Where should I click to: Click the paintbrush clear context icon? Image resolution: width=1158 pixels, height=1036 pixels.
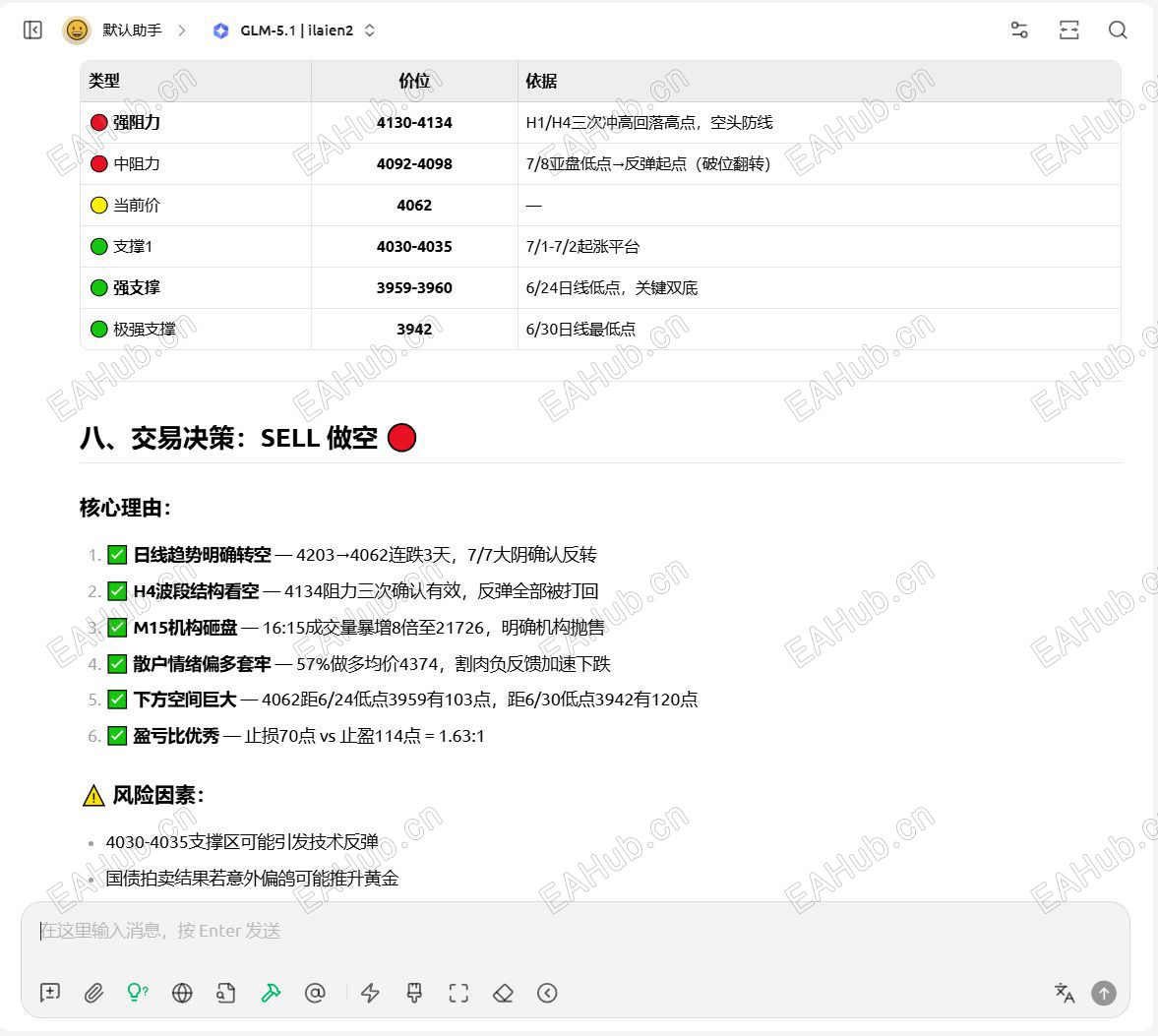pyautogui.click(x=414, y=993)
